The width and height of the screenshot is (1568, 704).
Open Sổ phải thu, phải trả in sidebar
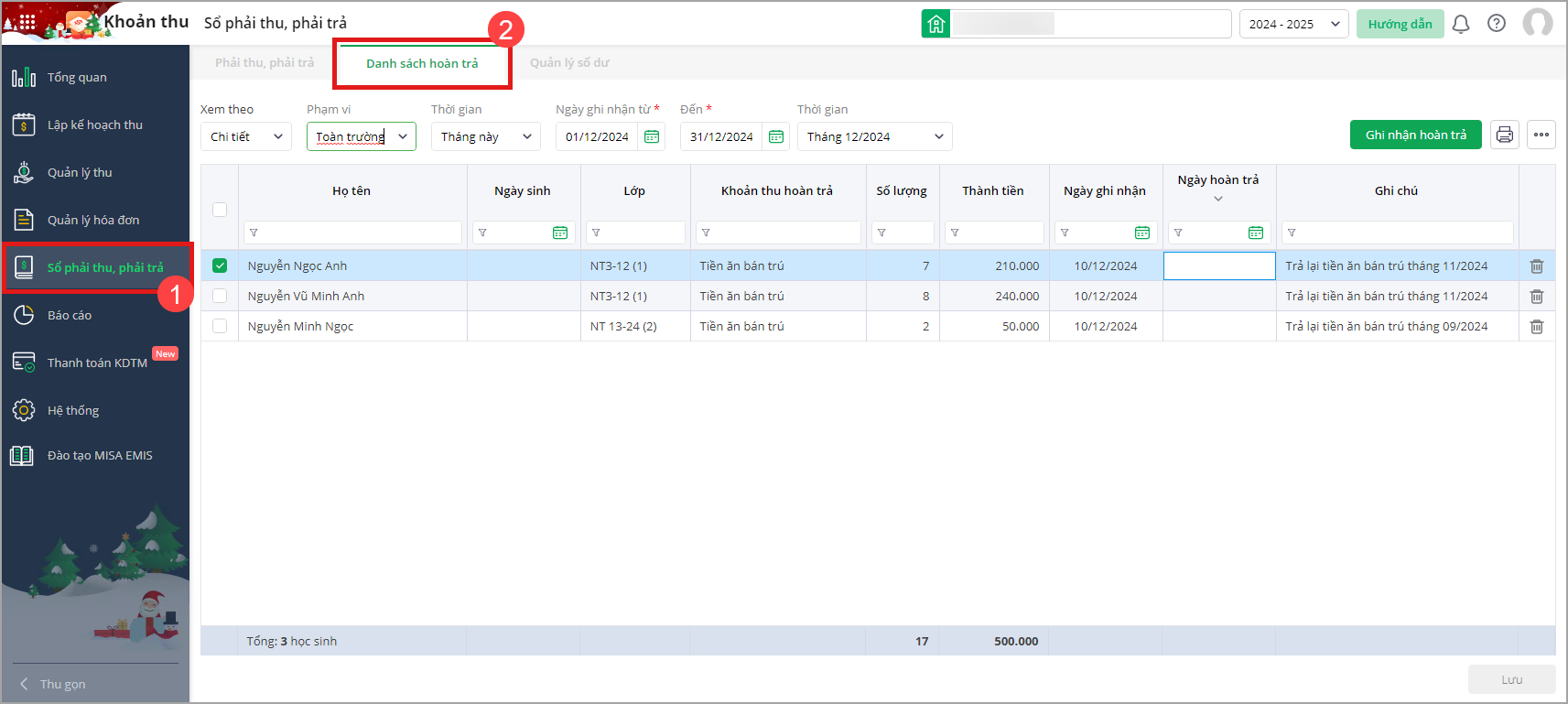(95, 267)
